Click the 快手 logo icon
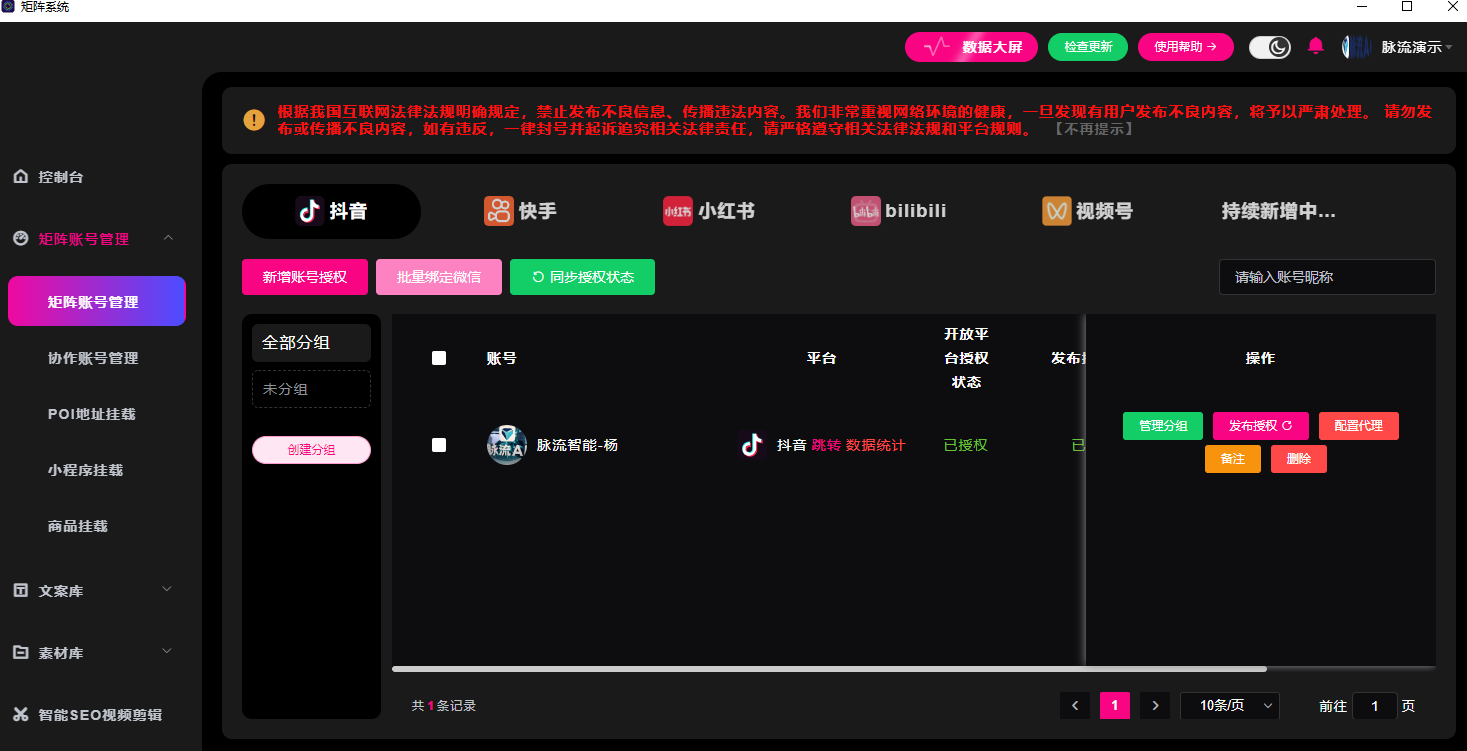1467x751 pixels. (x=498, y=211)
